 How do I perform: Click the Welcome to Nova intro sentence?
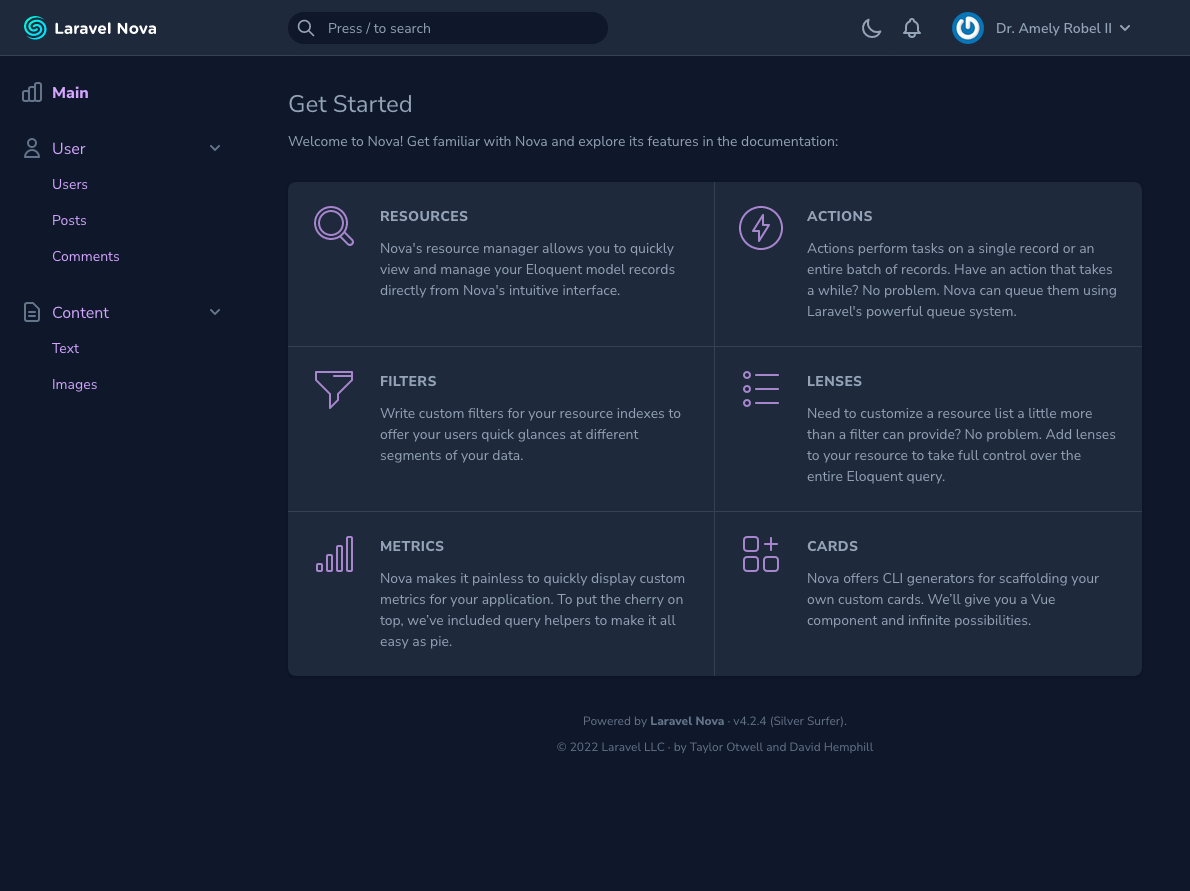point(563,141)
